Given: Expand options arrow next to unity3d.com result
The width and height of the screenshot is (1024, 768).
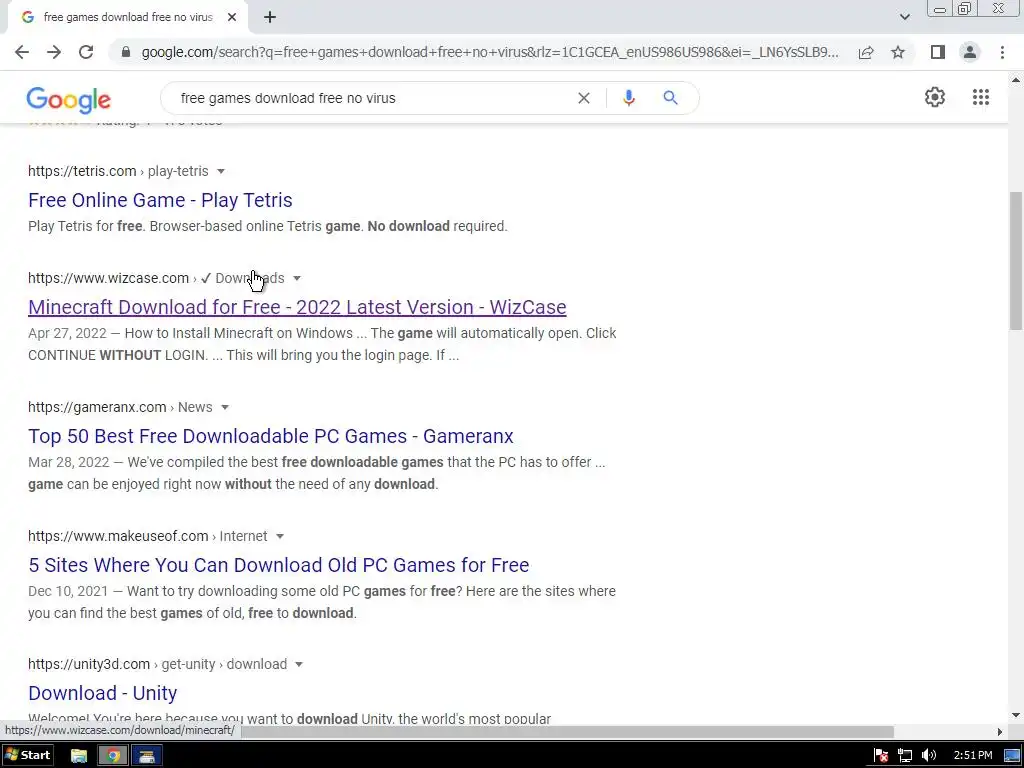Looking at the screenshot, I should click(298, 664).
